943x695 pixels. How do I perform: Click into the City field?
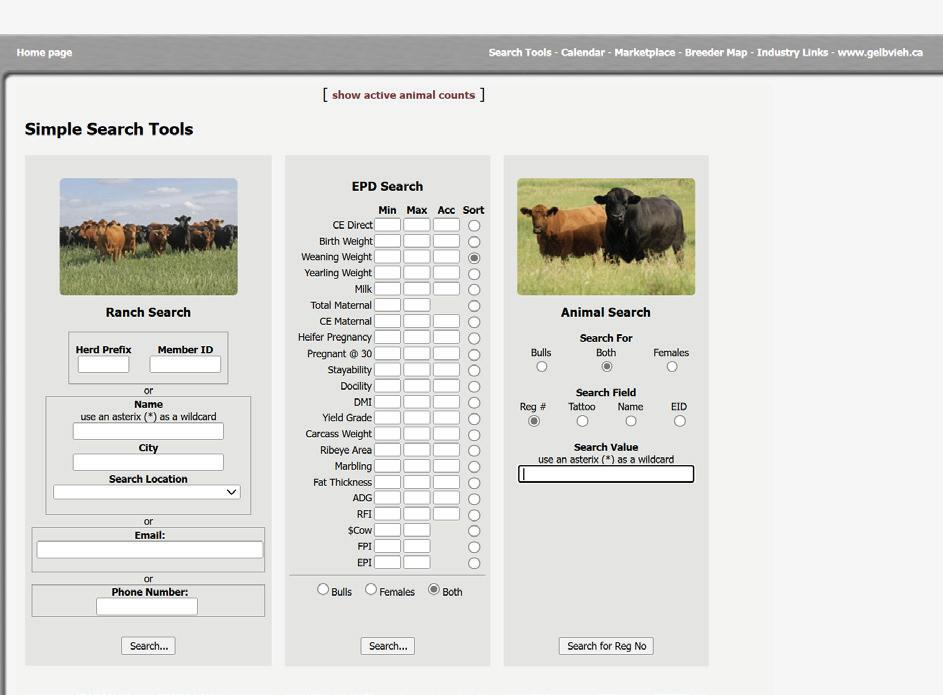click(x=148, y=462)
